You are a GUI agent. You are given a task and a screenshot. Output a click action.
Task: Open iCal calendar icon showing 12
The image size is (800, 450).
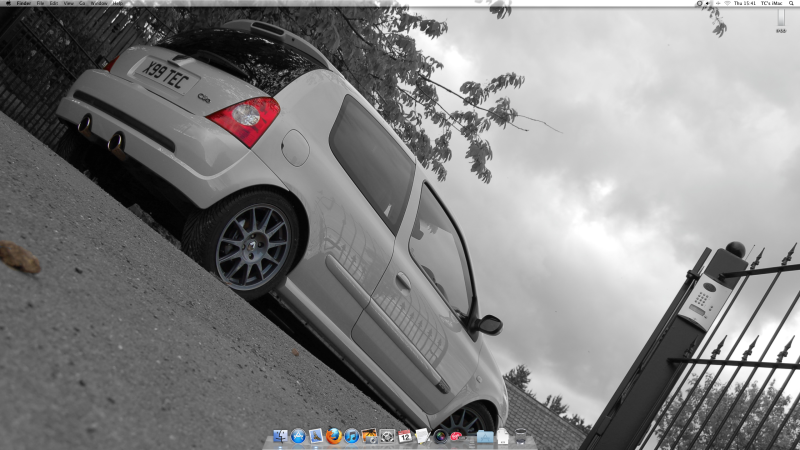tap(405, 436)
